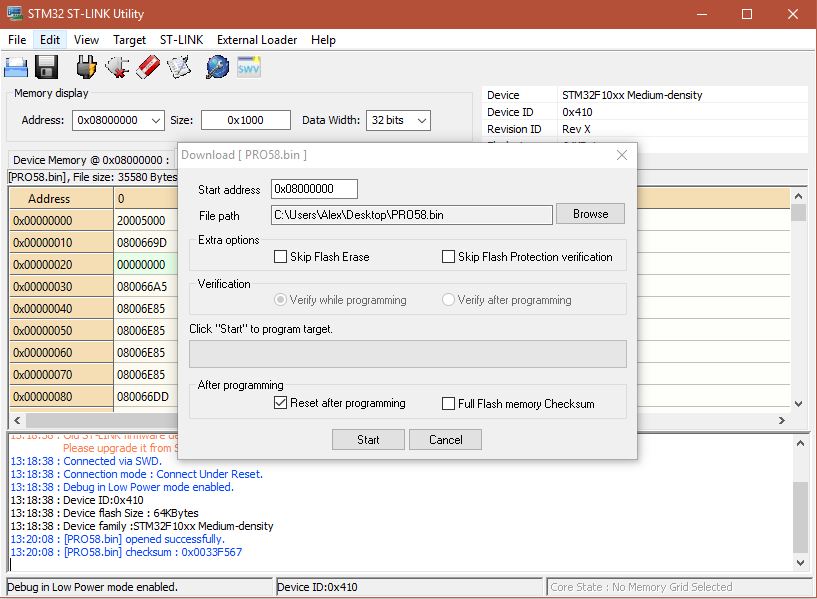The height and width of the screenshot is (599, 817).
Task: Select Verify after programming radio button
Action: (x=448, y=300)
